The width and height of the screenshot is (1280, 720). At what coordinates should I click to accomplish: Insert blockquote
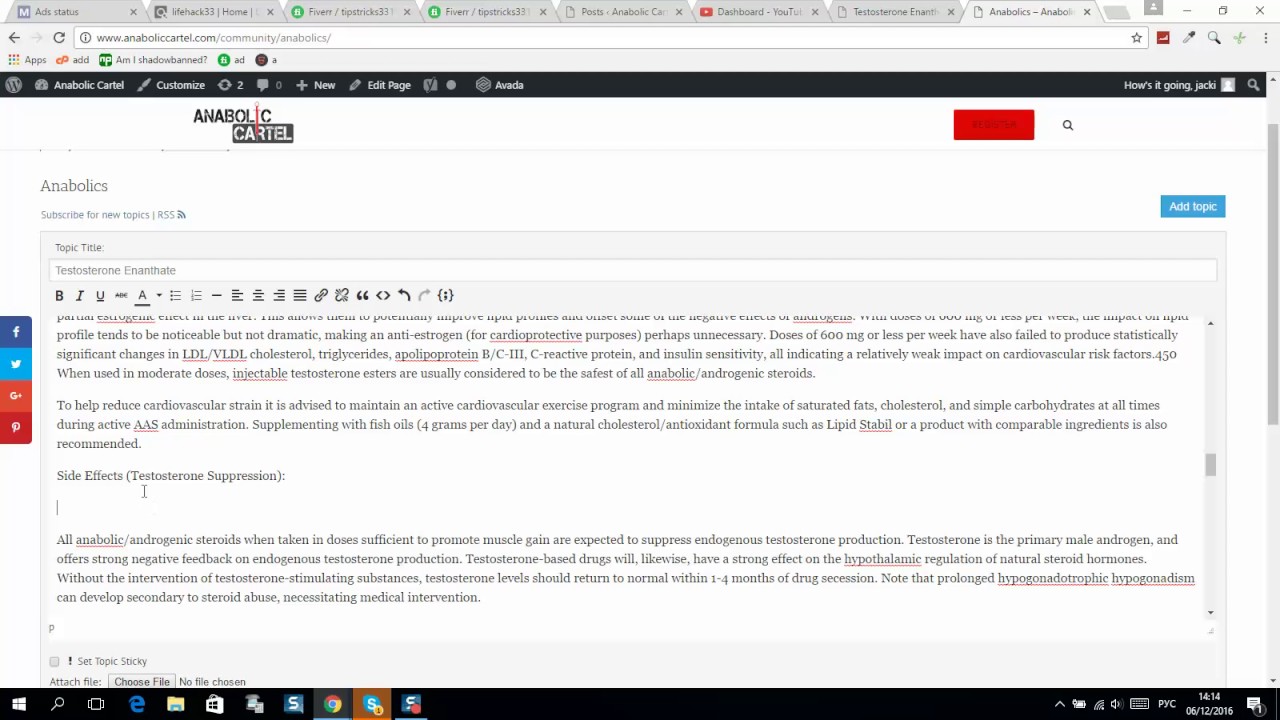pyautogui.click(x=362, y=295)
